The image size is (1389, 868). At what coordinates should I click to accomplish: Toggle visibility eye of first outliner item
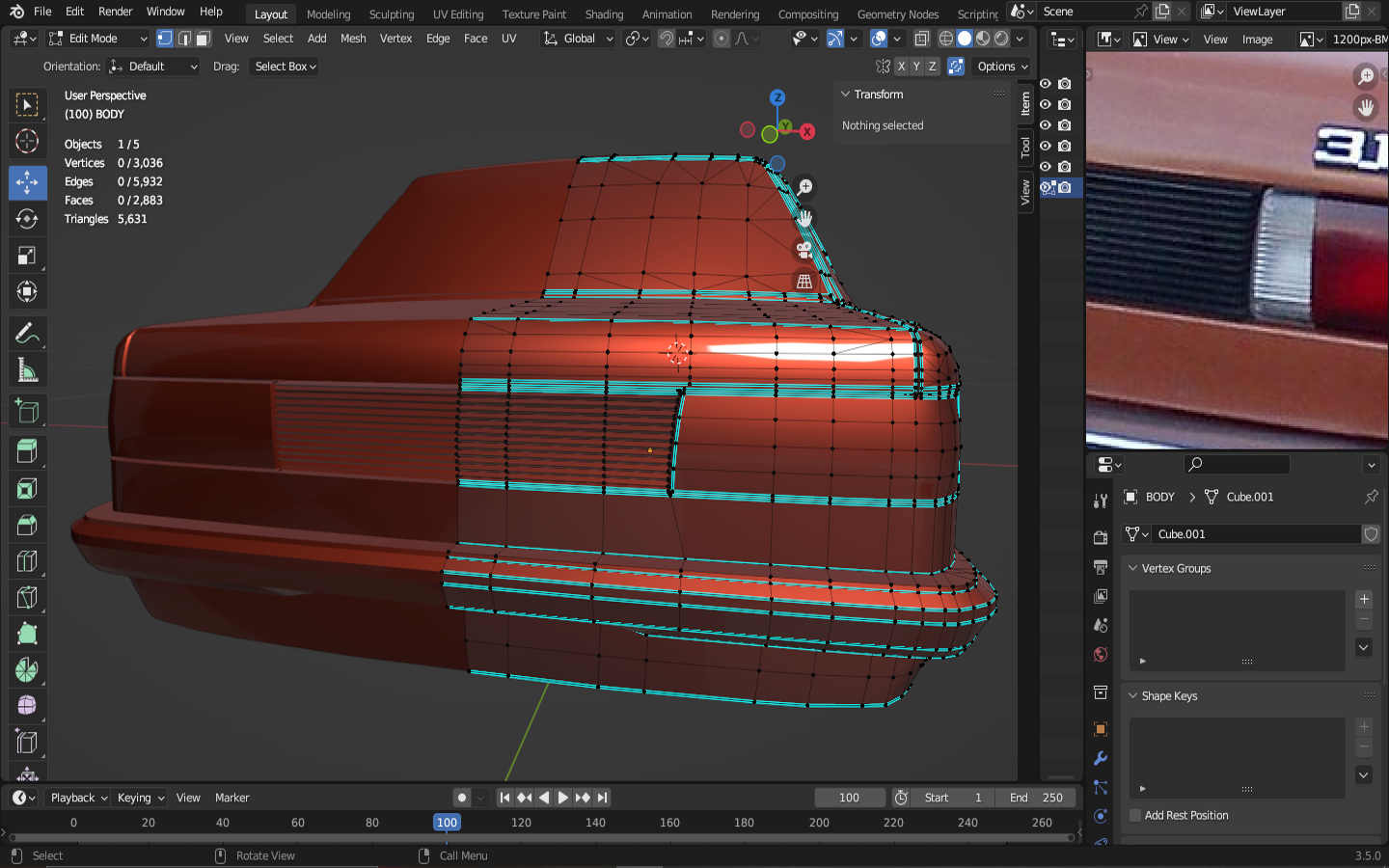(x=1046, y=84)
